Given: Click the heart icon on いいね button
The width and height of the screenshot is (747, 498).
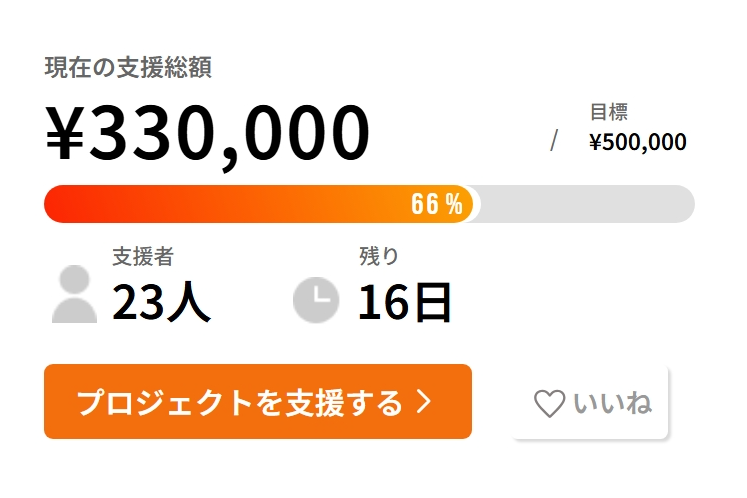Looking at the screenshot, I should pyautogui.click(x=549, y=403).
